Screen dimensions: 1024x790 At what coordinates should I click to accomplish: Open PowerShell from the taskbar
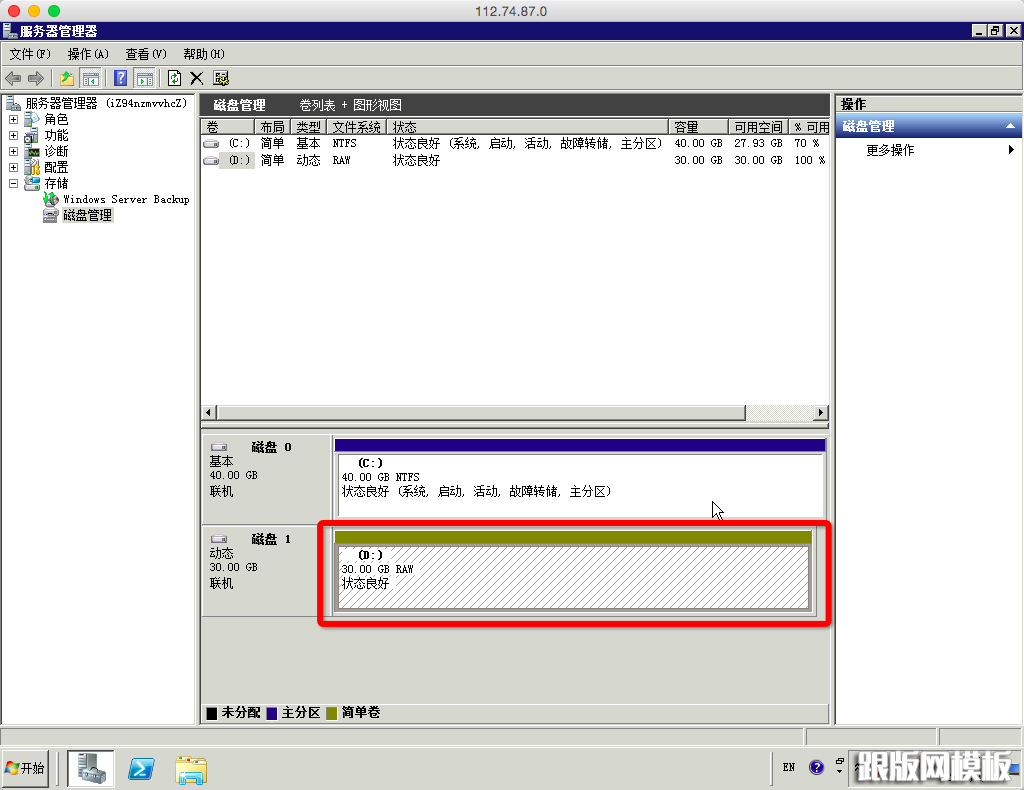pyautogui.click(x=142, y=768)
